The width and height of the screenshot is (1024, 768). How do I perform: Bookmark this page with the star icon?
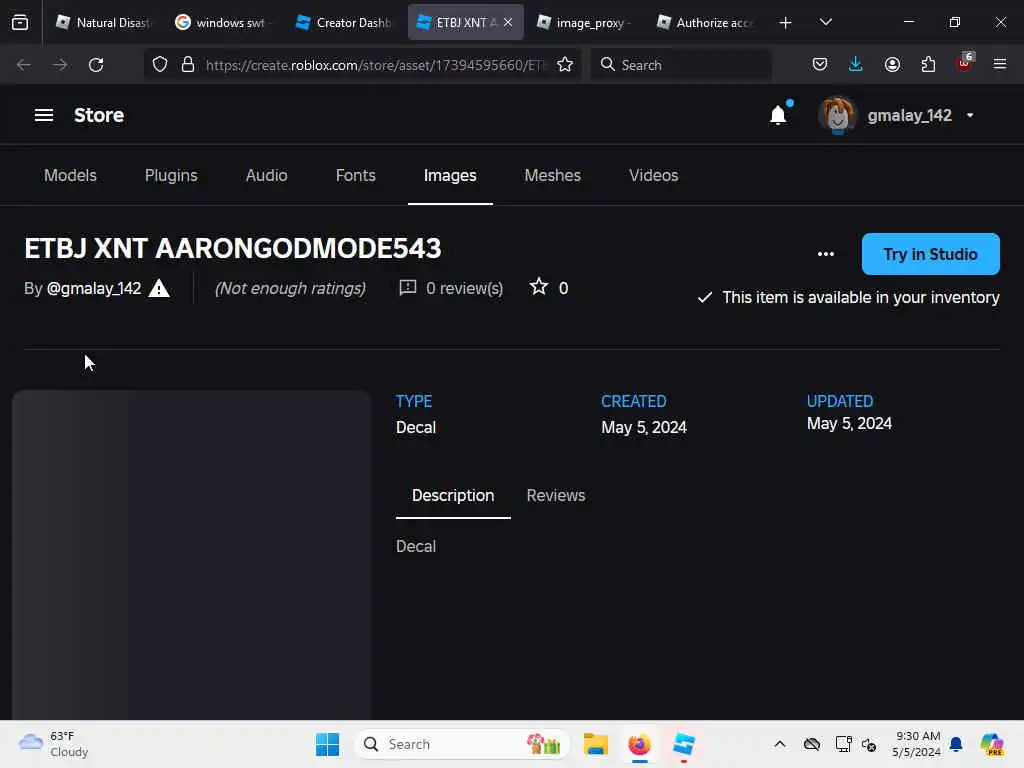coord(565,65)
